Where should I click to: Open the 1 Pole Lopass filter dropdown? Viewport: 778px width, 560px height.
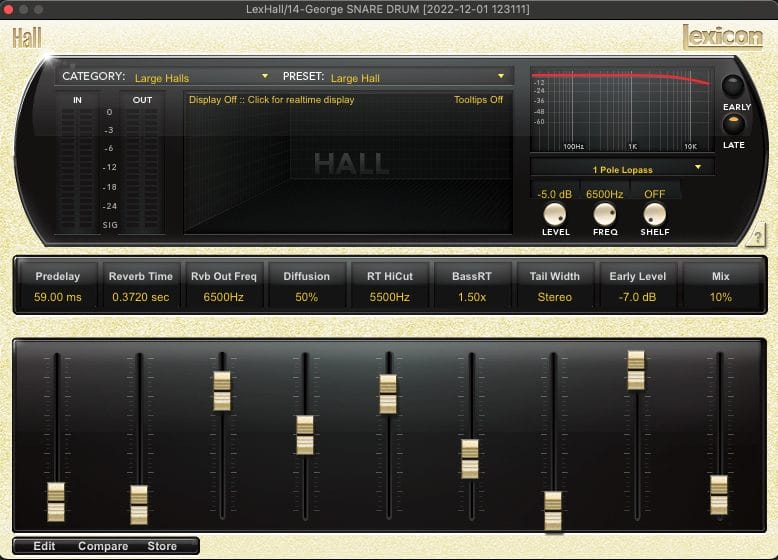coord(623,169)
